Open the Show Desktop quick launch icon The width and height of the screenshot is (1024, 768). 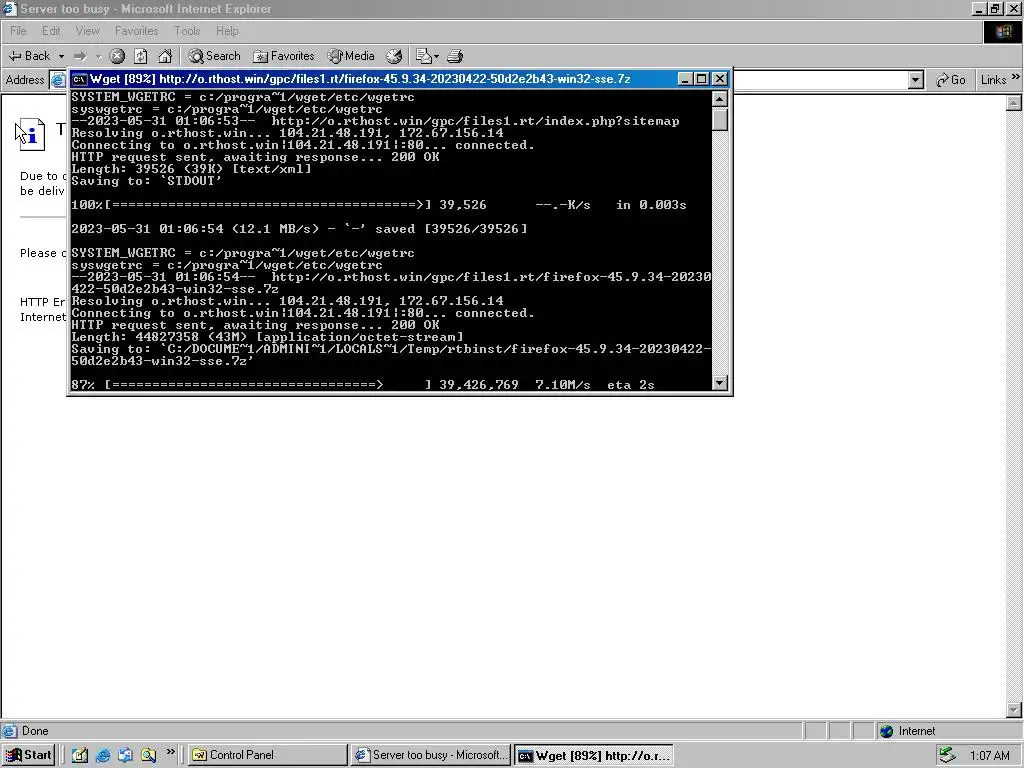[80, 755]
